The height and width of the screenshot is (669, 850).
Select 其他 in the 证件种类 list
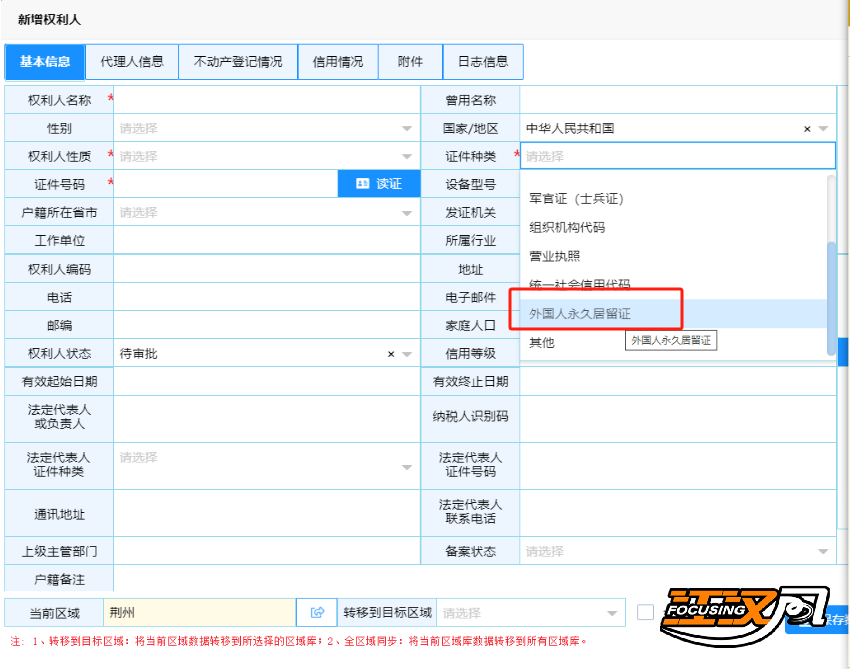coord(541,343)
